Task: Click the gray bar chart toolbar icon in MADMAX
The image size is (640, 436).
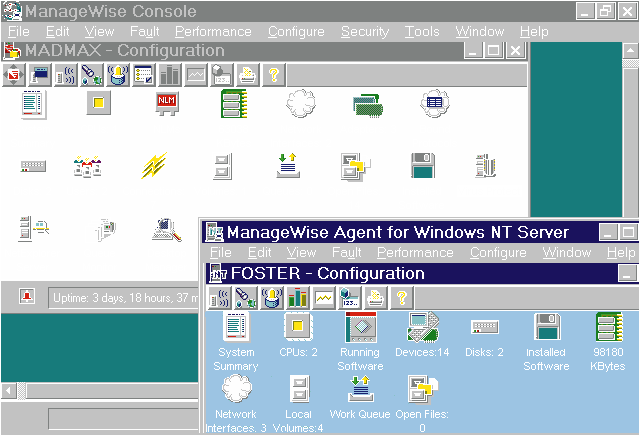Action: (x=169, y=75)
